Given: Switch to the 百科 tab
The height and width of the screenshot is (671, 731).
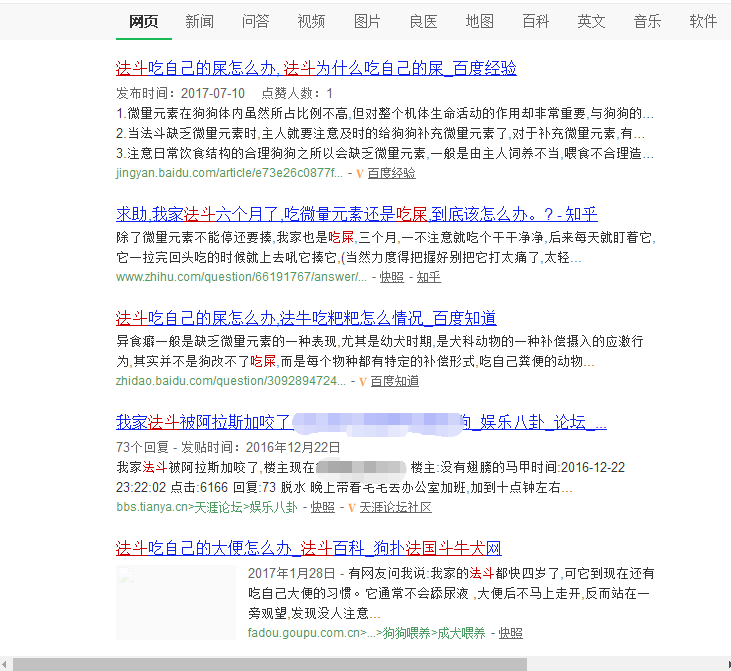Looking at the screenshot, I should tap(535, 21).
